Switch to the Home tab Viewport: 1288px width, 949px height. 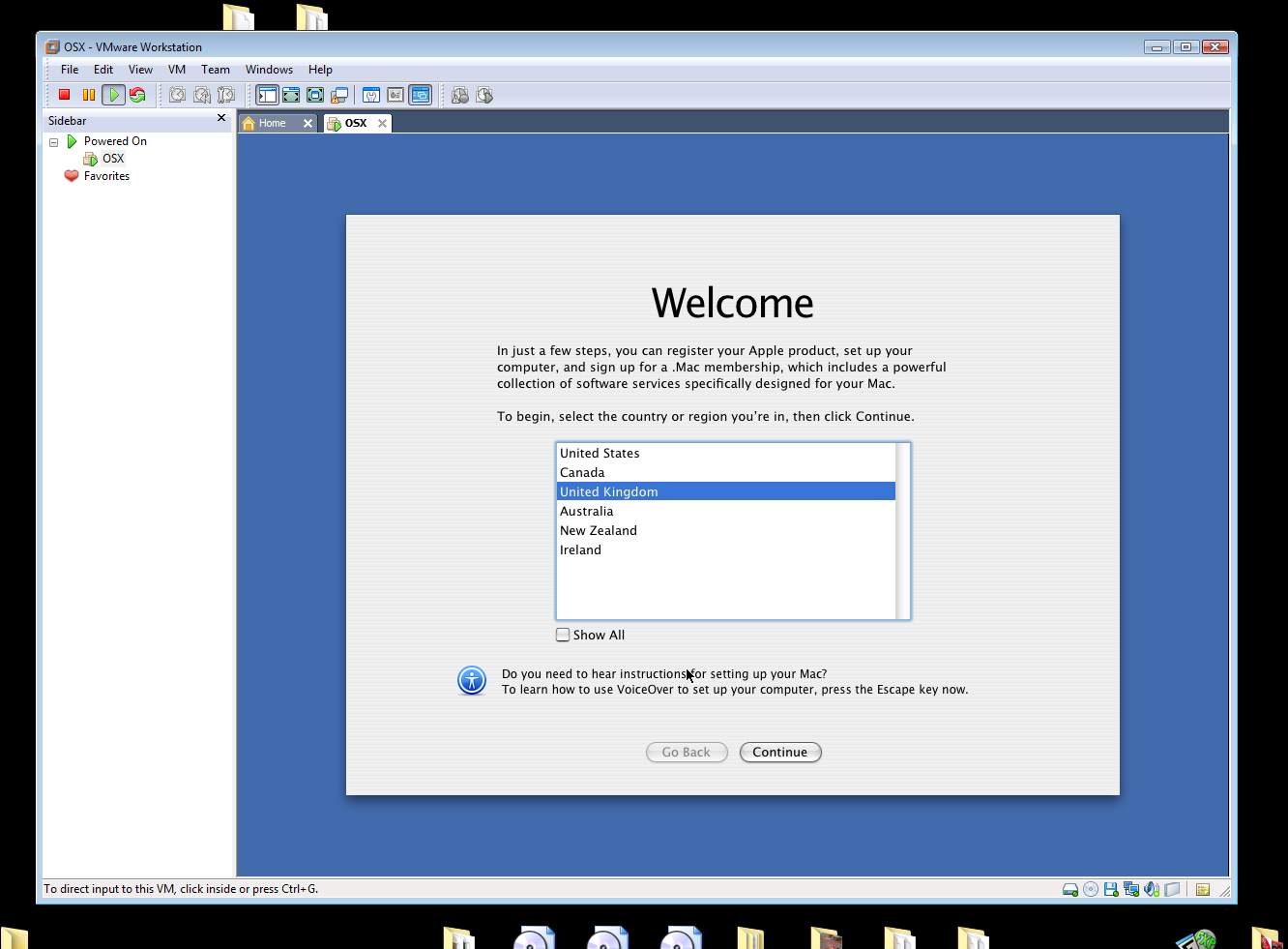(x=272, y=123)
